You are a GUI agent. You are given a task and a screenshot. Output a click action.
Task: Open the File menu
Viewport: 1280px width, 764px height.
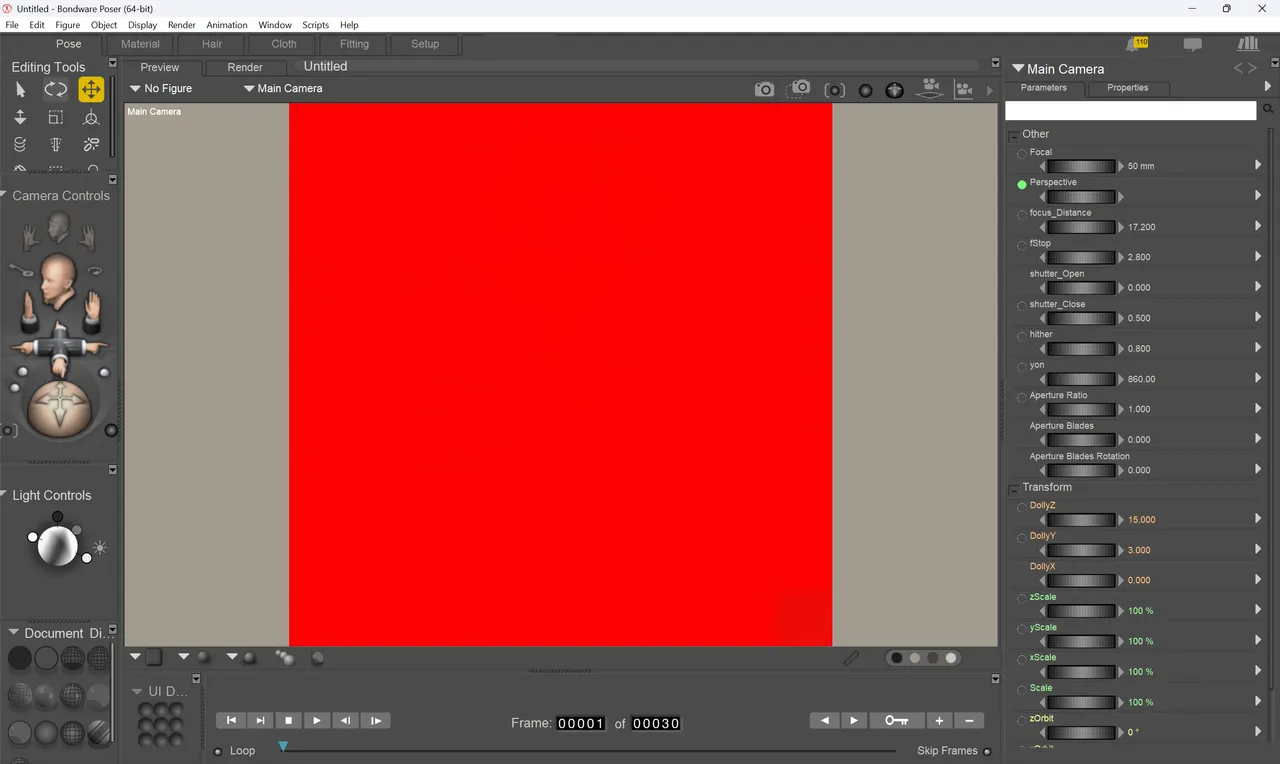click(x=12, y=25)
